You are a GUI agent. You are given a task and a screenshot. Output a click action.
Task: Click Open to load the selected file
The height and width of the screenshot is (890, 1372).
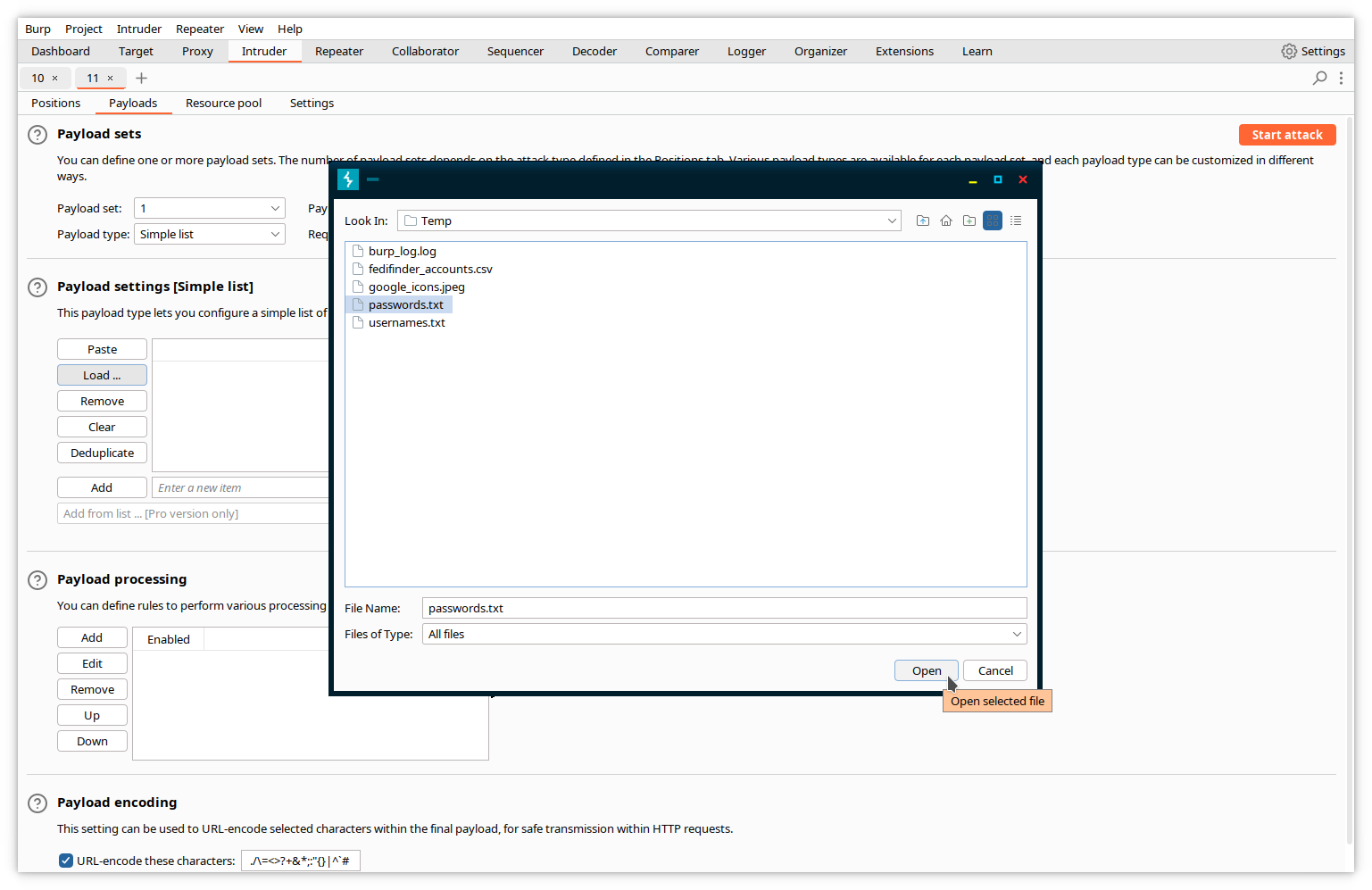926,670
